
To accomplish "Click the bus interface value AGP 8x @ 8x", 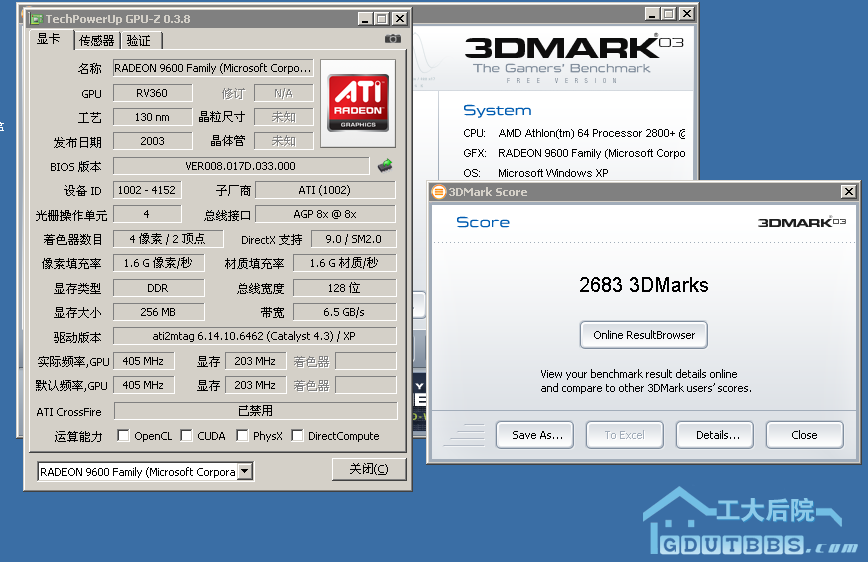I will (325, 214).
